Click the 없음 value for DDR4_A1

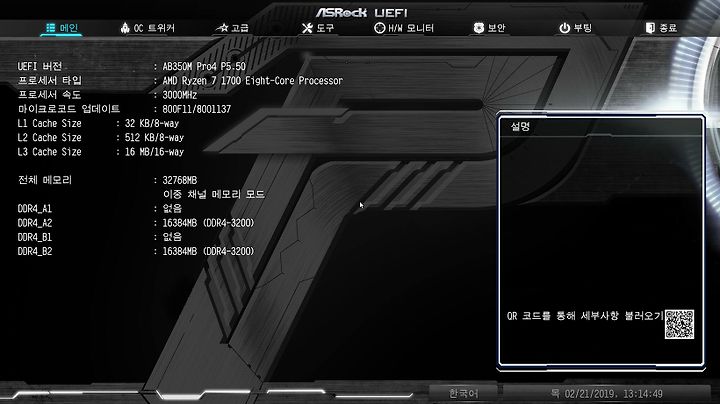[x=172, y=208]
